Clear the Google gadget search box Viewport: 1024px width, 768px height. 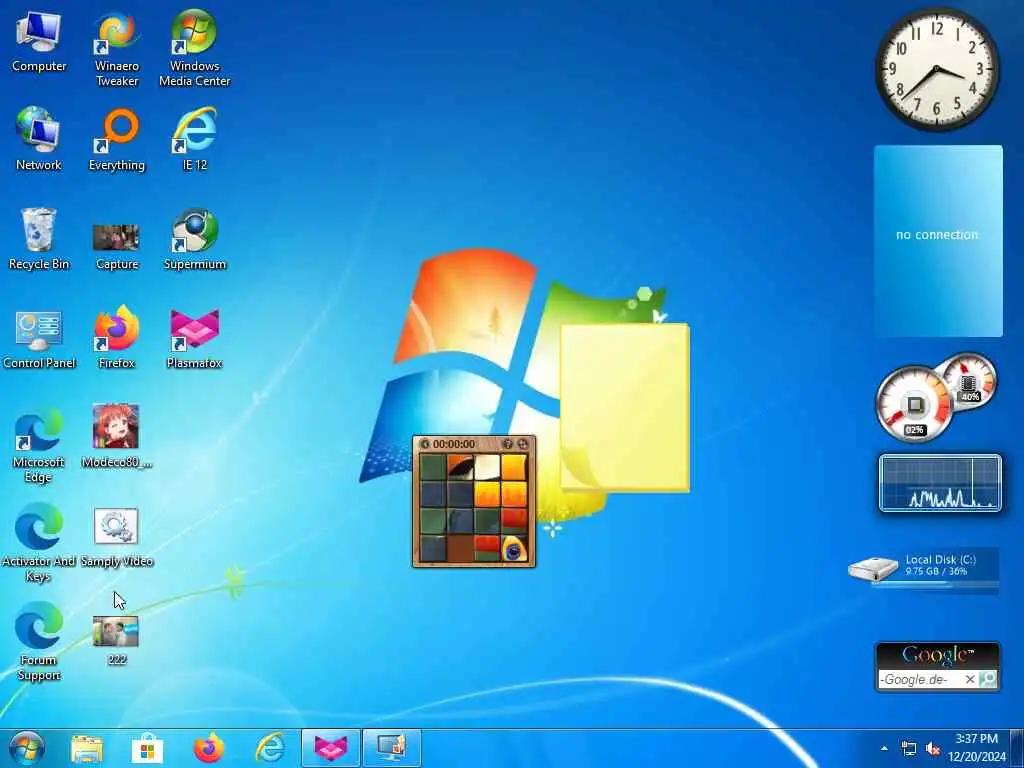pos(970,680)
